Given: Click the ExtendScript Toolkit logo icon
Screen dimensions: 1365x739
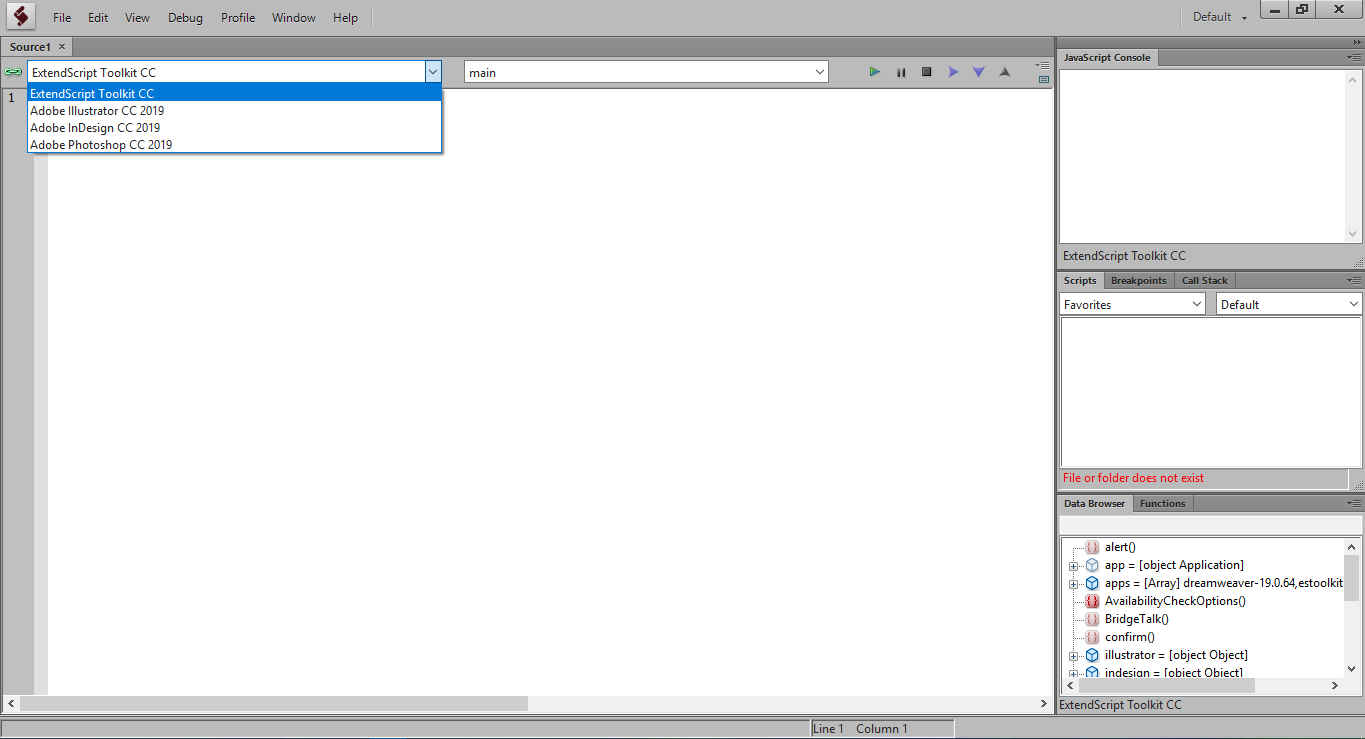Looking at the screenshot, I should pyautogui.click(x=21, y=16).
